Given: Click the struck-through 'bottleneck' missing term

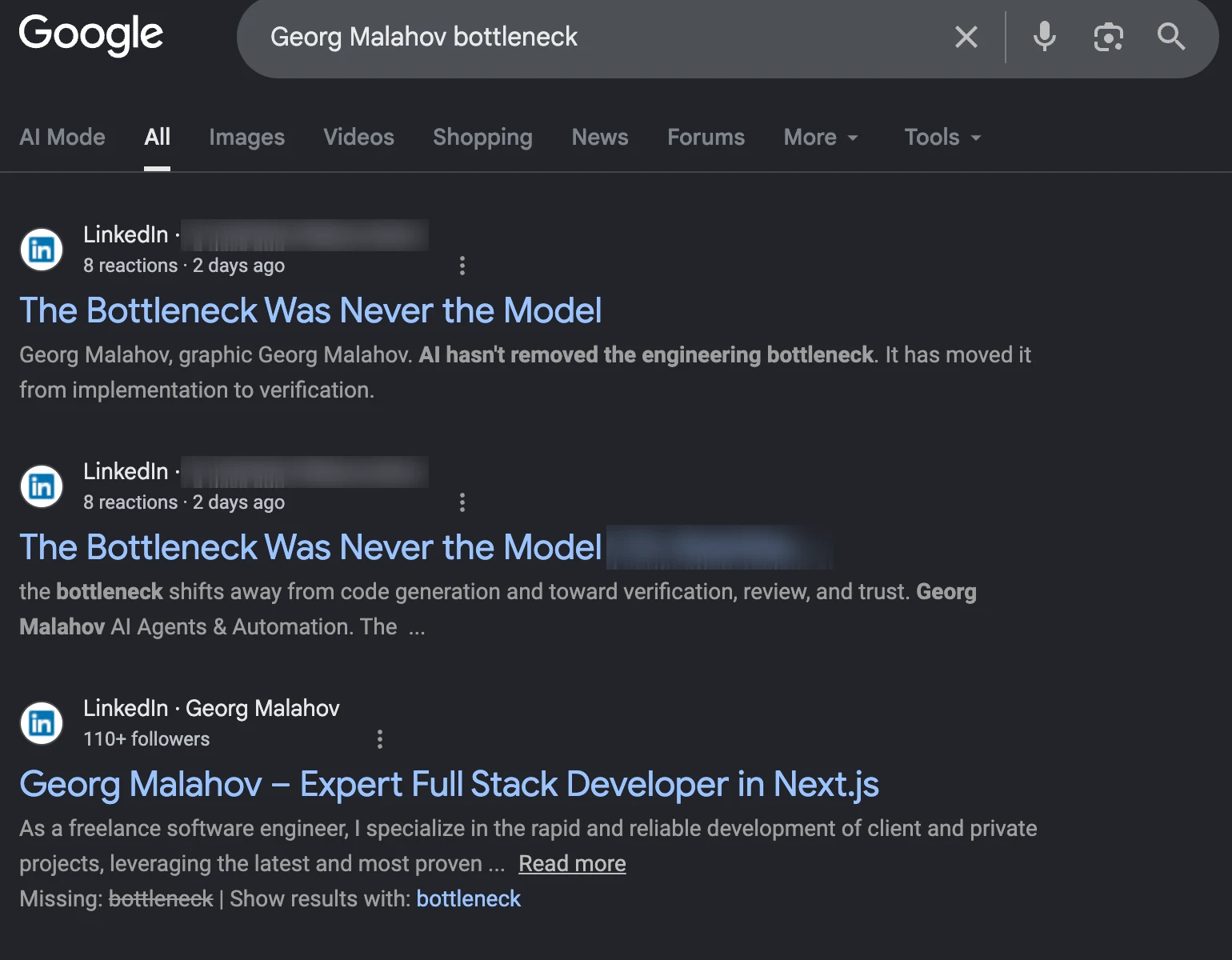Looking at the screenshot, I should click(161, 899).
